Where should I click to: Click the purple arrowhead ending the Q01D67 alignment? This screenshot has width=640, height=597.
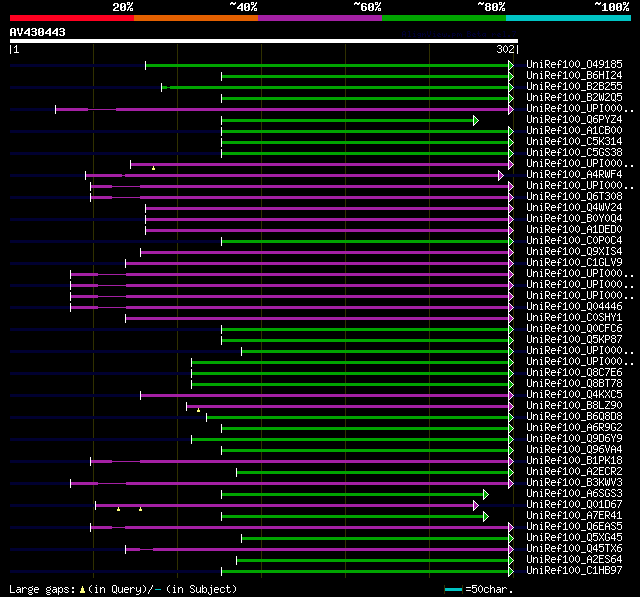tap(476, 506)
